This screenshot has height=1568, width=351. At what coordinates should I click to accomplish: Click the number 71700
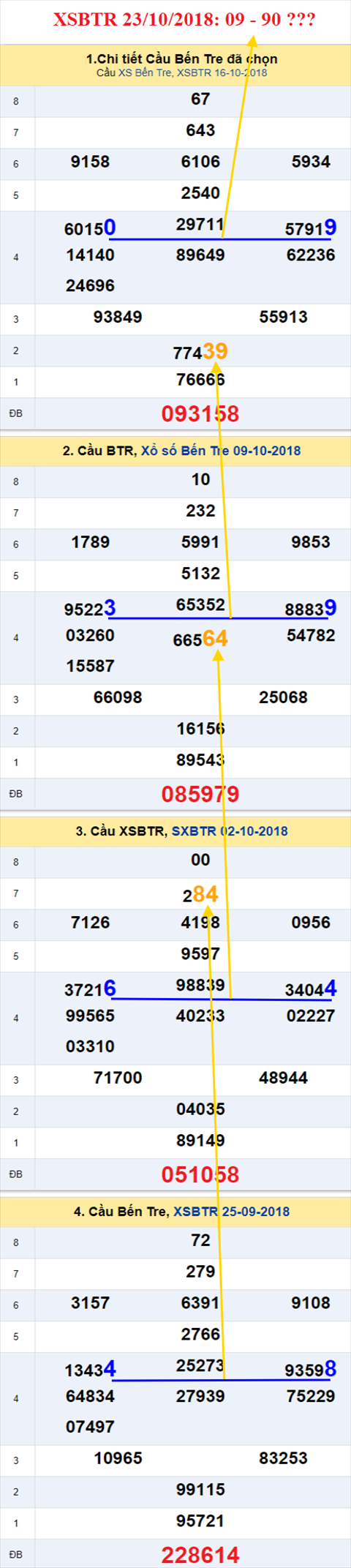point(118,1078)
